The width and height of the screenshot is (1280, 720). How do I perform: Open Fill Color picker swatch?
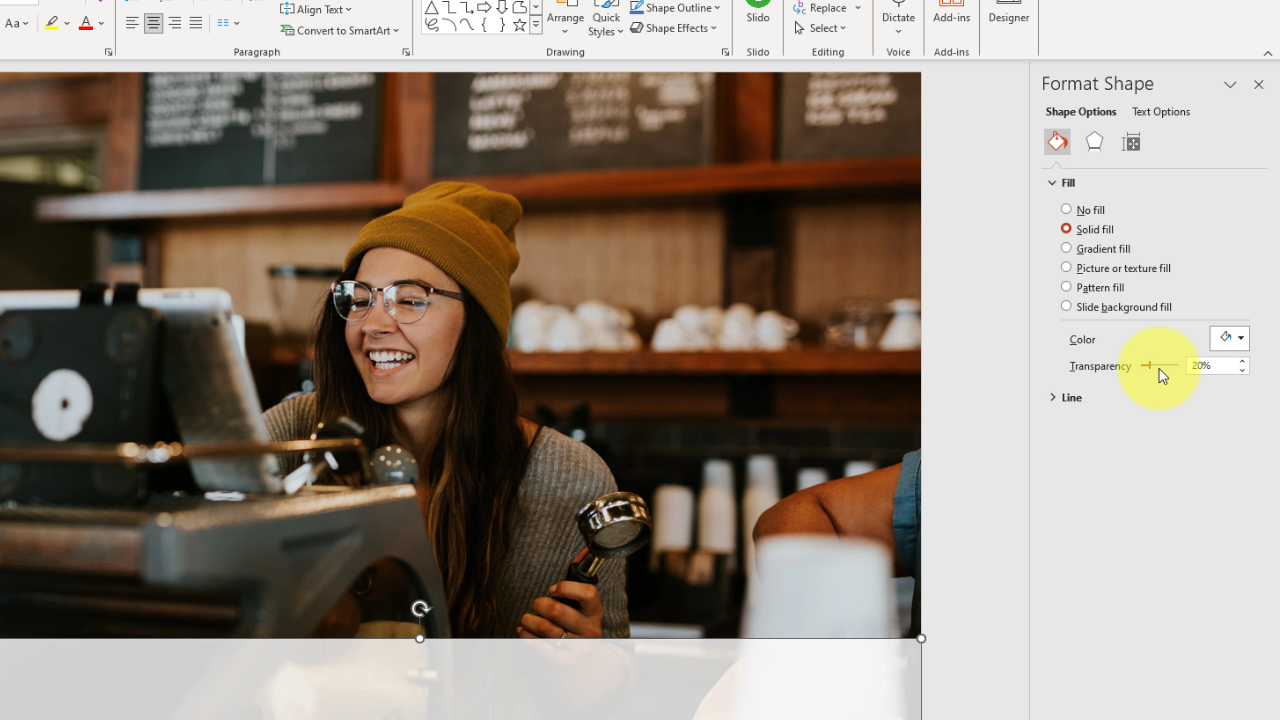(1229, 338)
